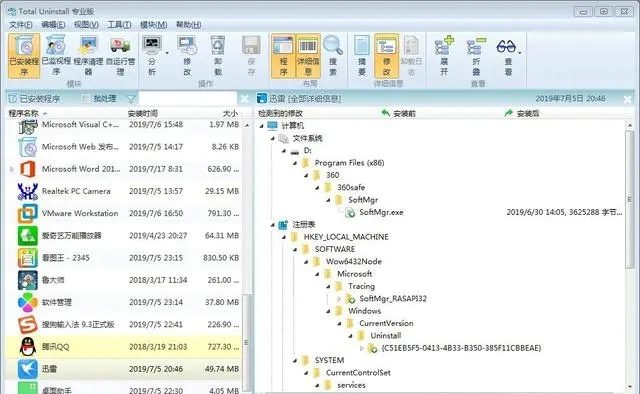Image resolution: width=640 pixels, height=394 pixels.
Task: Toggle the 程序 layout panel button
Action: (x=283, y=56)
